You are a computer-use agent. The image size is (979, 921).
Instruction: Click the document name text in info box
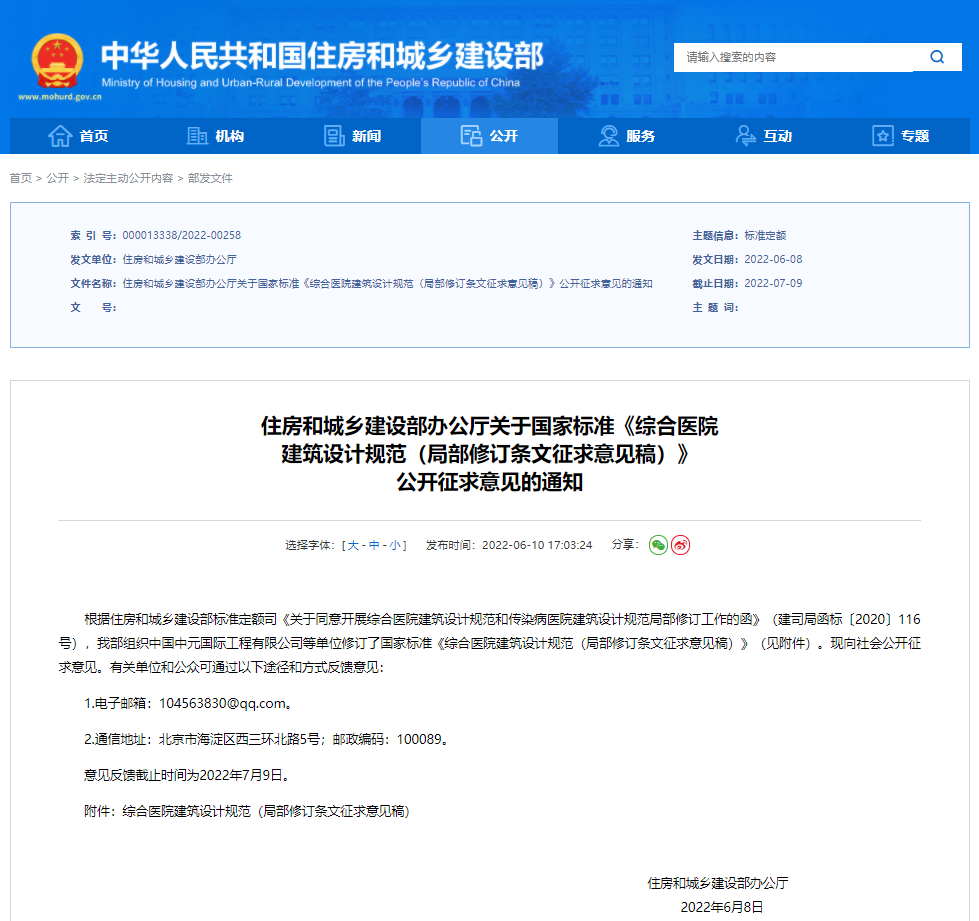tap(387, 283)
